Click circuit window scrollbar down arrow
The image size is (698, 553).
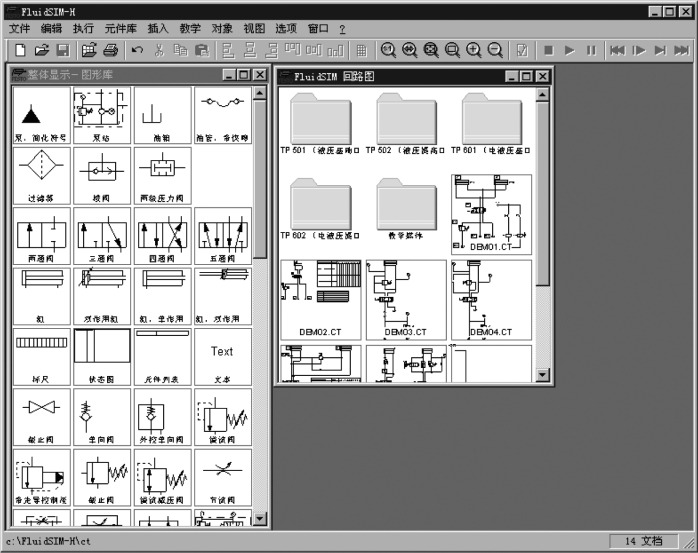[542, 375]
